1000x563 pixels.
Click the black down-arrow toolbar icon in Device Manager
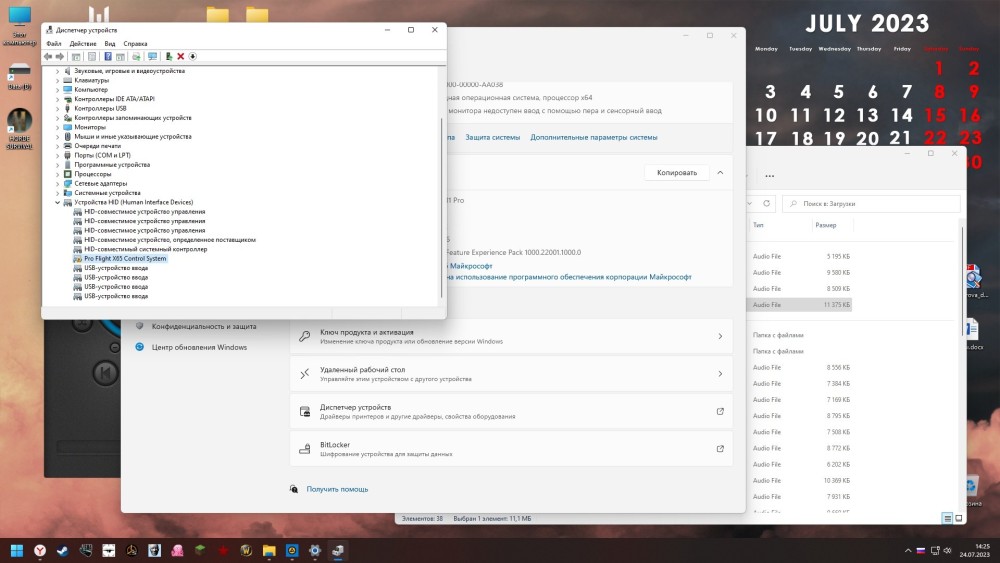(192, 57)
